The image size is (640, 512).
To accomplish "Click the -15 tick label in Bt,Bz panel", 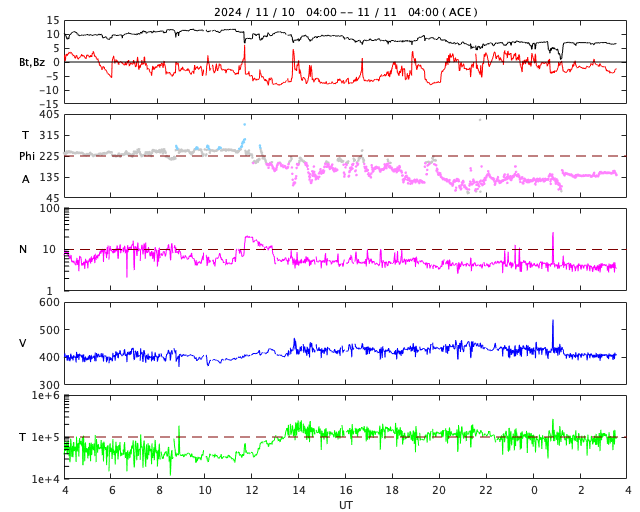I will (x=49, y=105).
